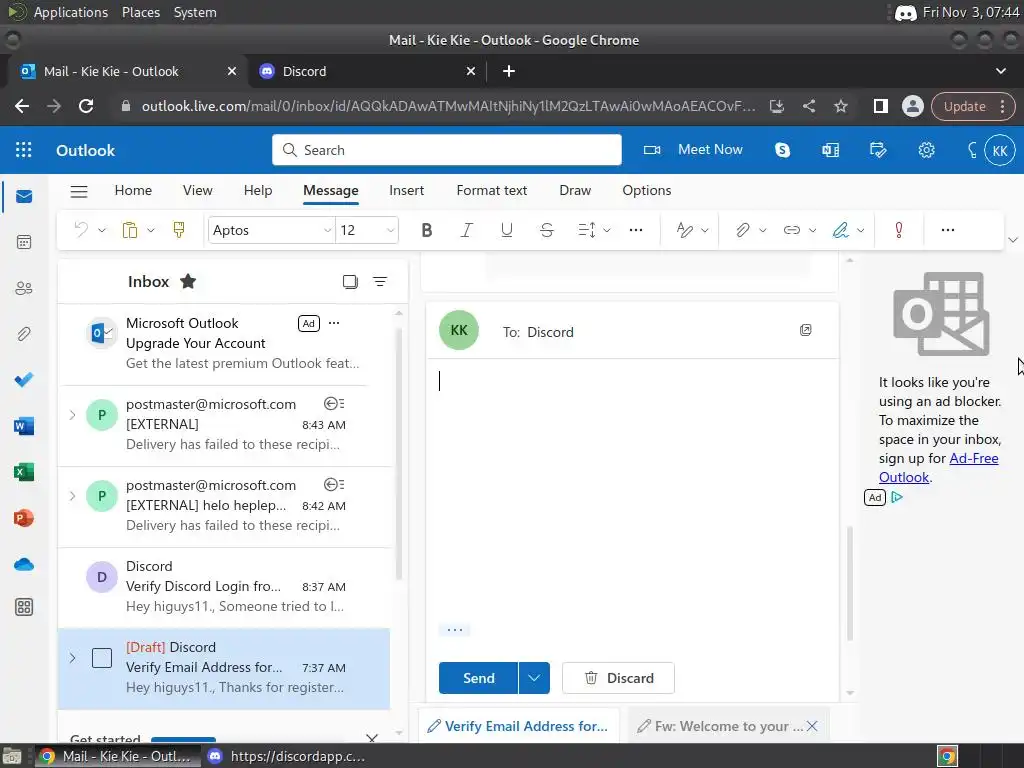Open OneDrive cloud icon
This screenshot has height=768, width=1024.
[x=24, y=564]
